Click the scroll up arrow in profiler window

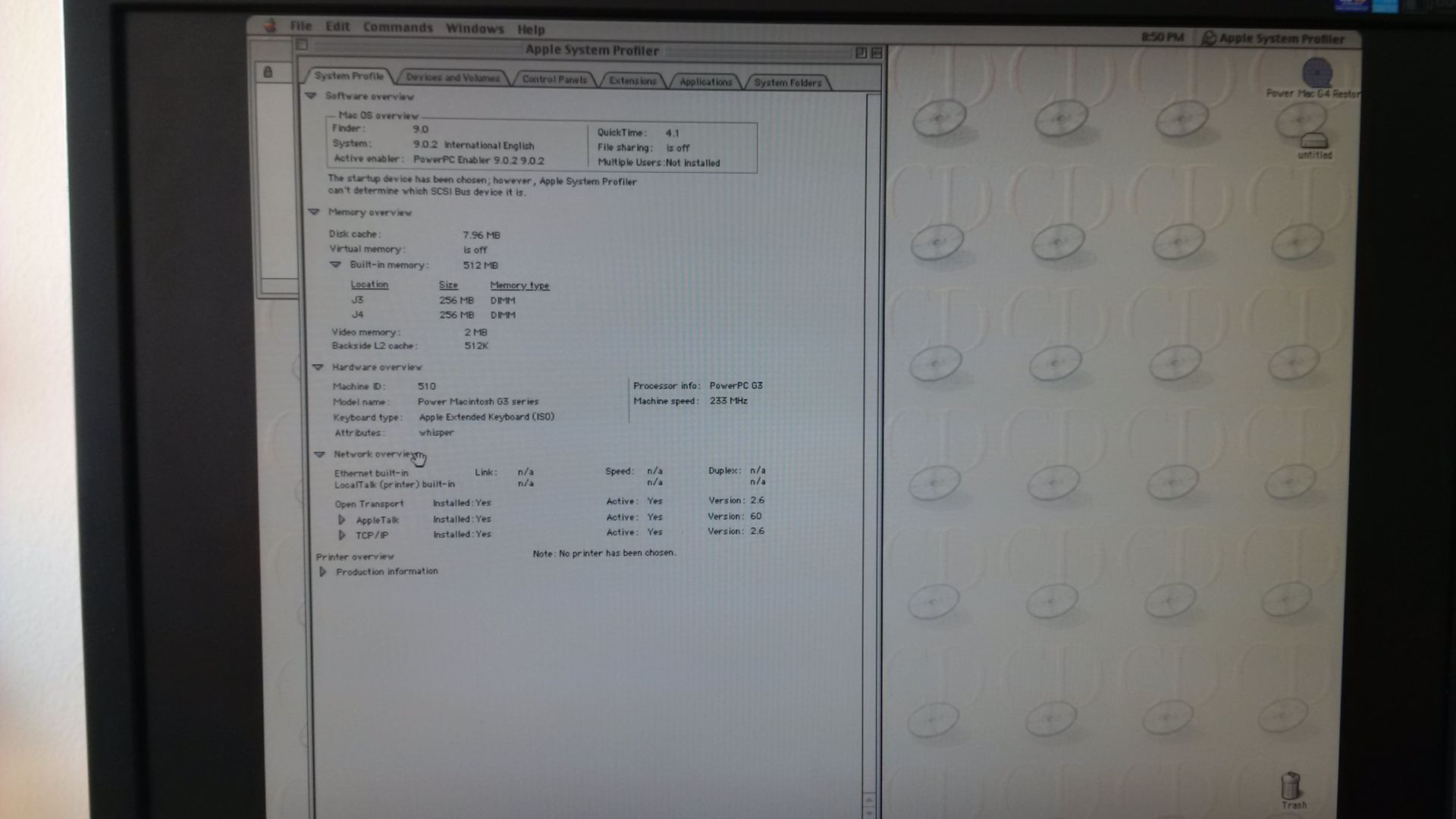[869, 801]
